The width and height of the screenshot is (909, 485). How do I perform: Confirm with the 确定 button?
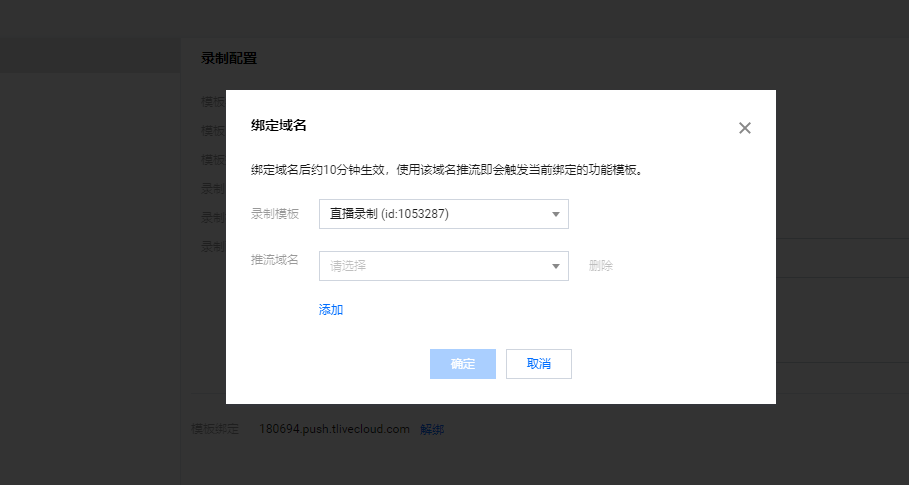pos(463,364)
